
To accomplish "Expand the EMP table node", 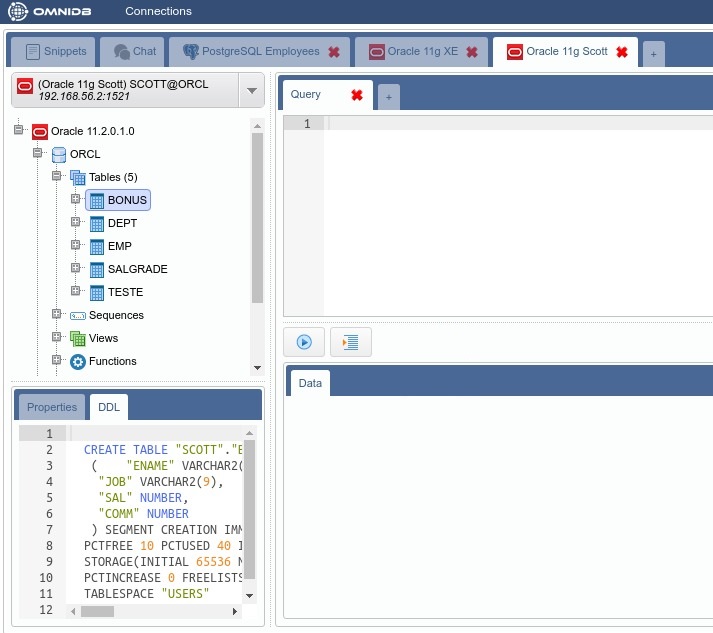I will pyautogui.click(x=75, y=245).
